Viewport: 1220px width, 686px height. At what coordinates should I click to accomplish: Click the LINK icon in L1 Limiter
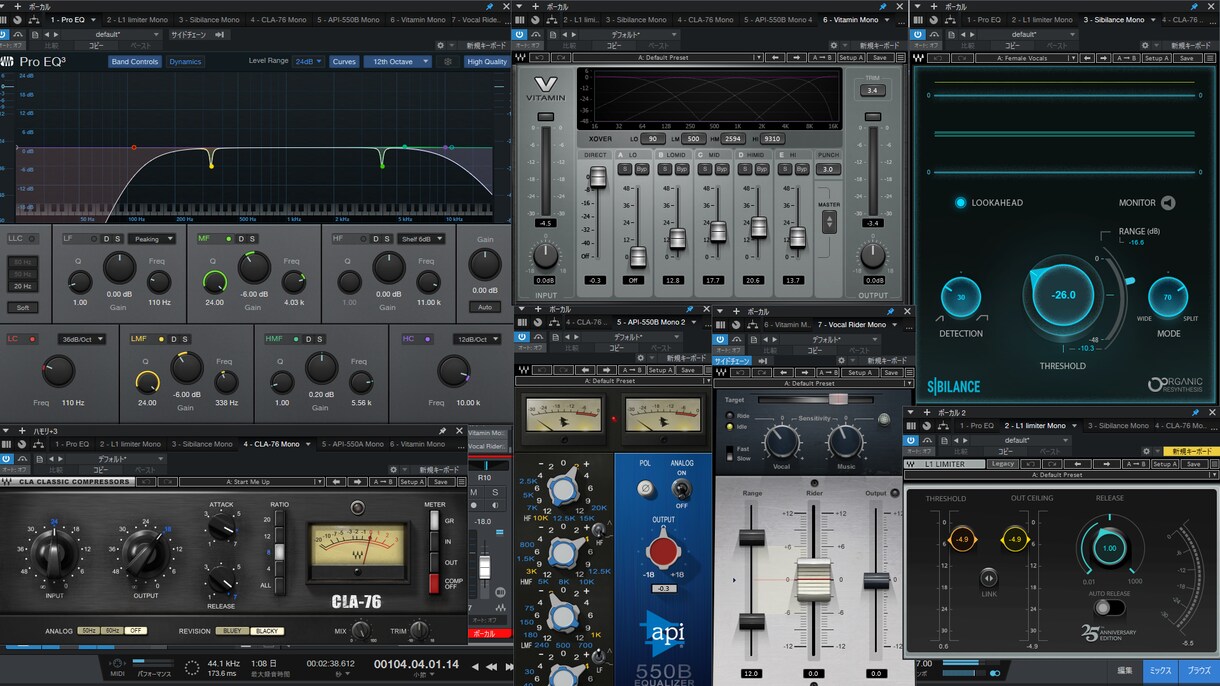[x=988, y=577]
